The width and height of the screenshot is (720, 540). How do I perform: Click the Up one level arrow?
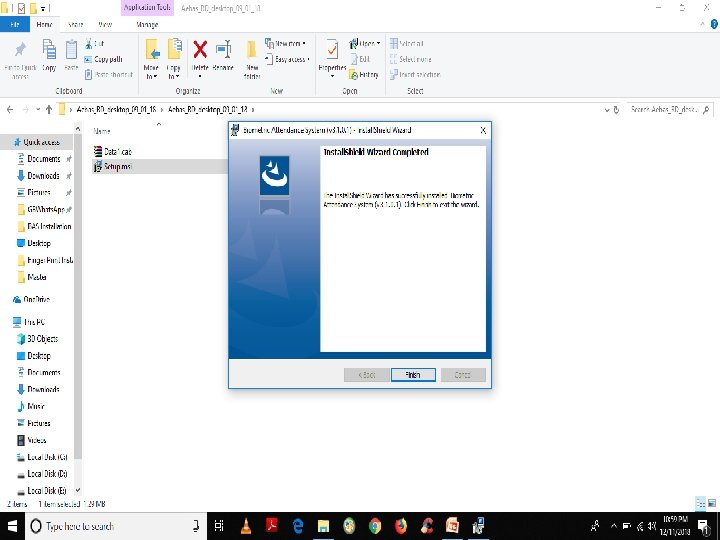tap(49, 110)
